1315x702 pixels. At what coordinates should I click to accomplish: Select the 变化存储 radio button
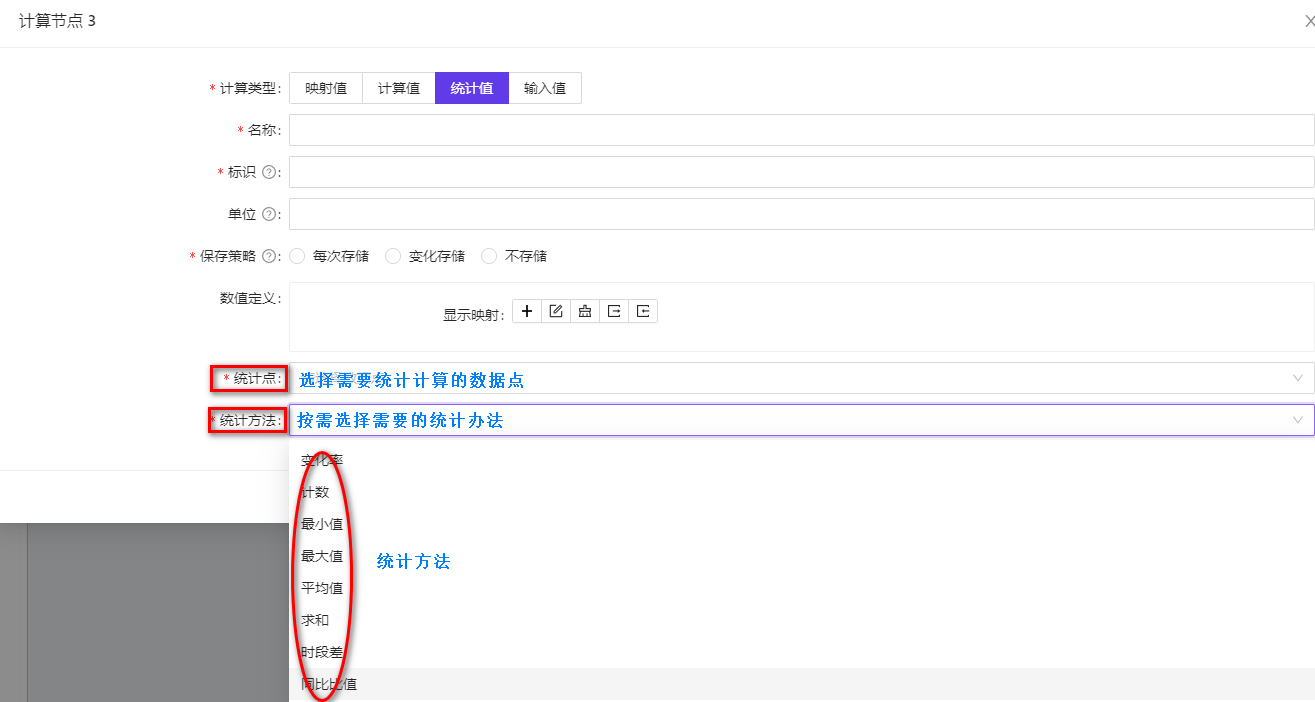pyautogui.click(x=393, y=256)
